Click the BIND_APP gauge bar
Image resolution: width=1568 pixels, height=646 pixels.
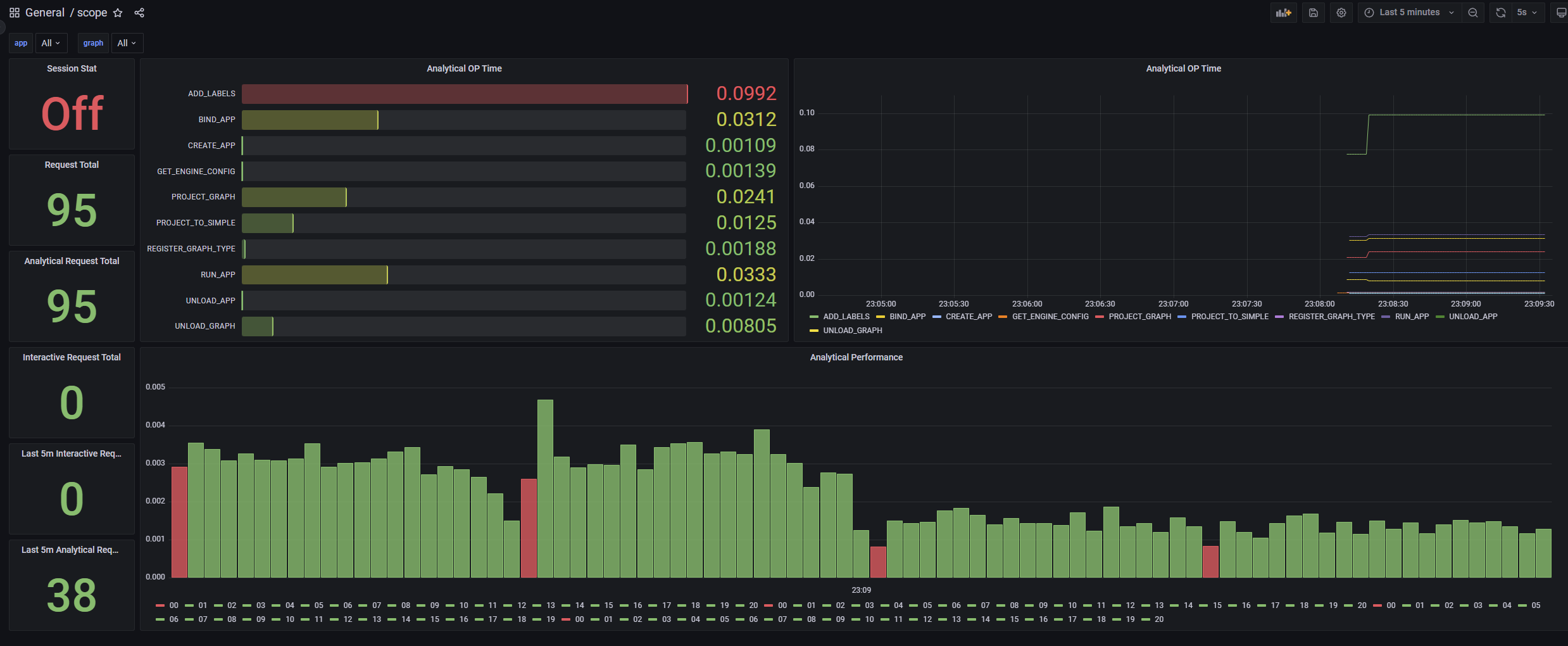(x=310, y=120)
